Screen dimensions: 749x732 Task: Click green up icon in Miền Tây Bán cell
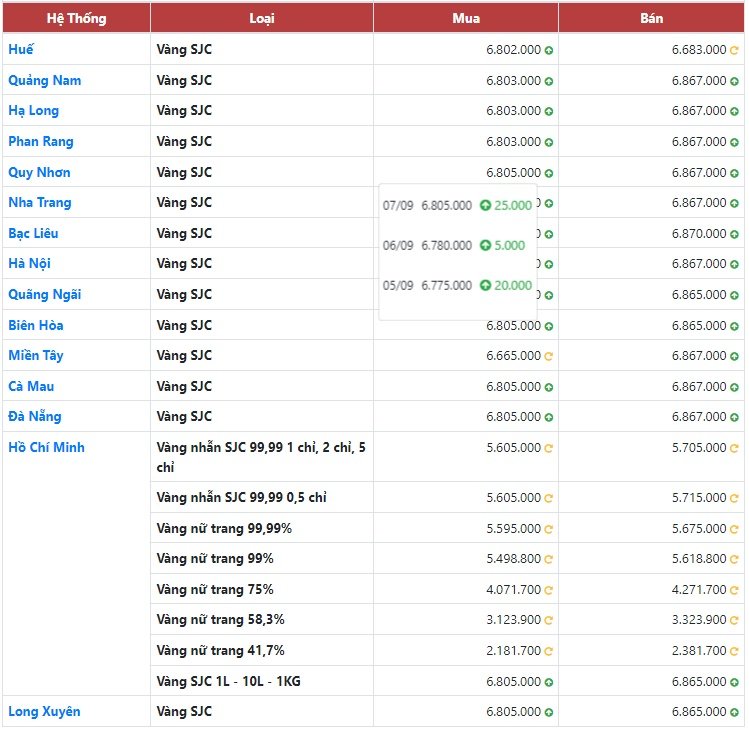coord(734,356)
